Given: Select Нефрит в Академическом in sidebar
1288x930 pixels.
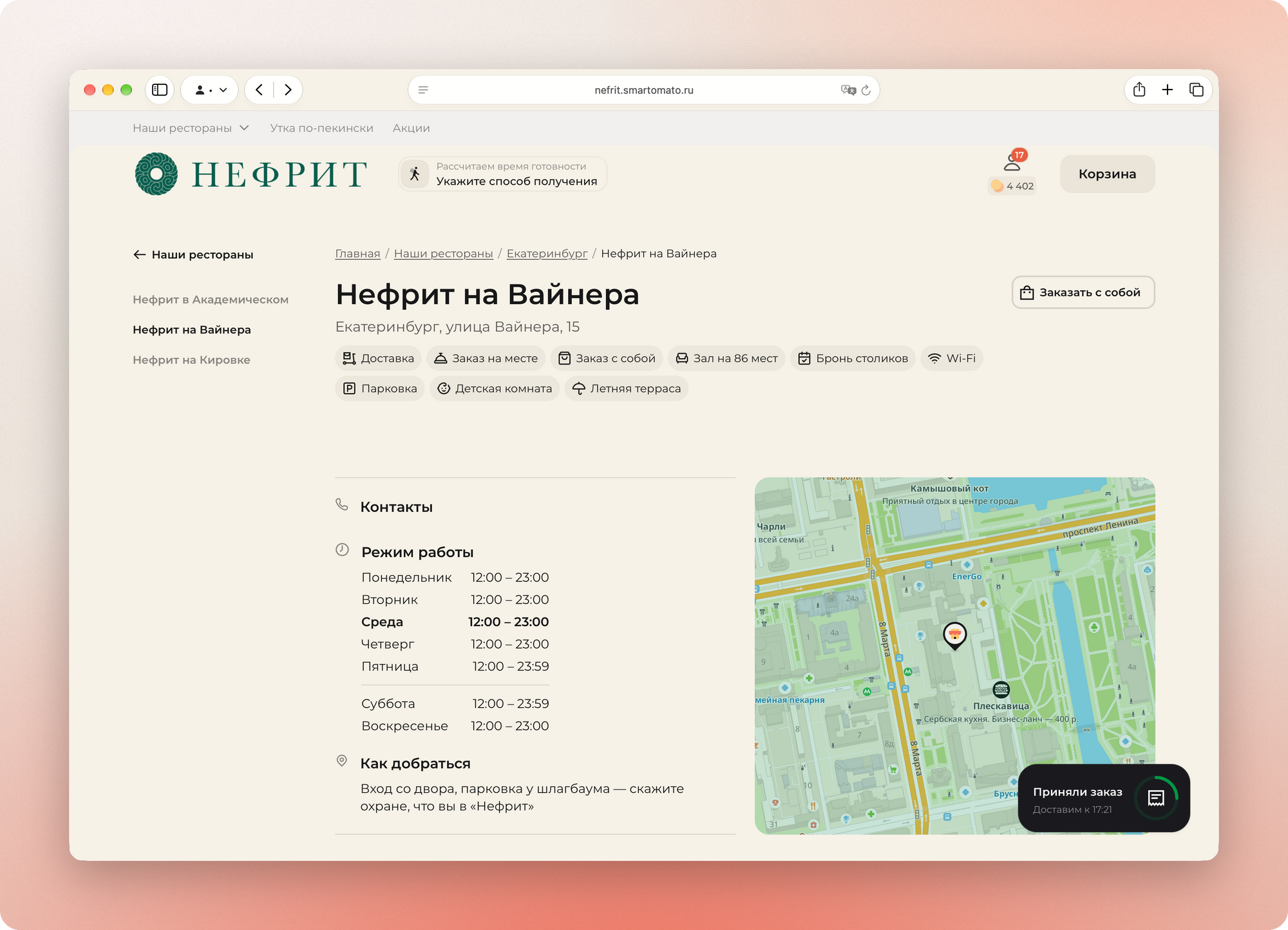Looking at the screenshot, I should (x=211, y=299).
